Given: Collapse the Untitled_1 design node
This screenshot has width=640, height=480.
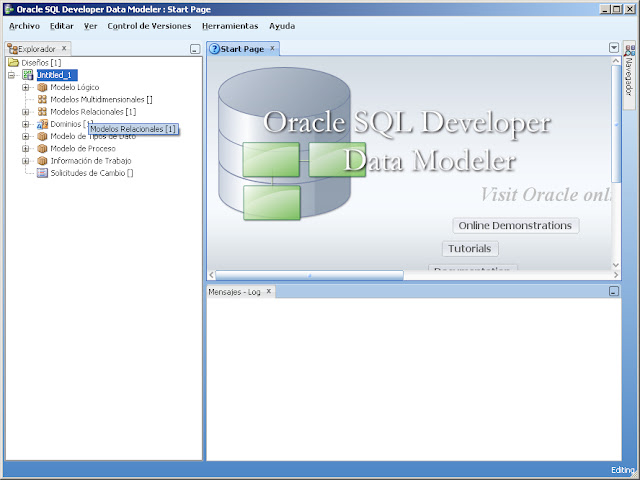Looking at the screenshot, I should click(11, 75).
